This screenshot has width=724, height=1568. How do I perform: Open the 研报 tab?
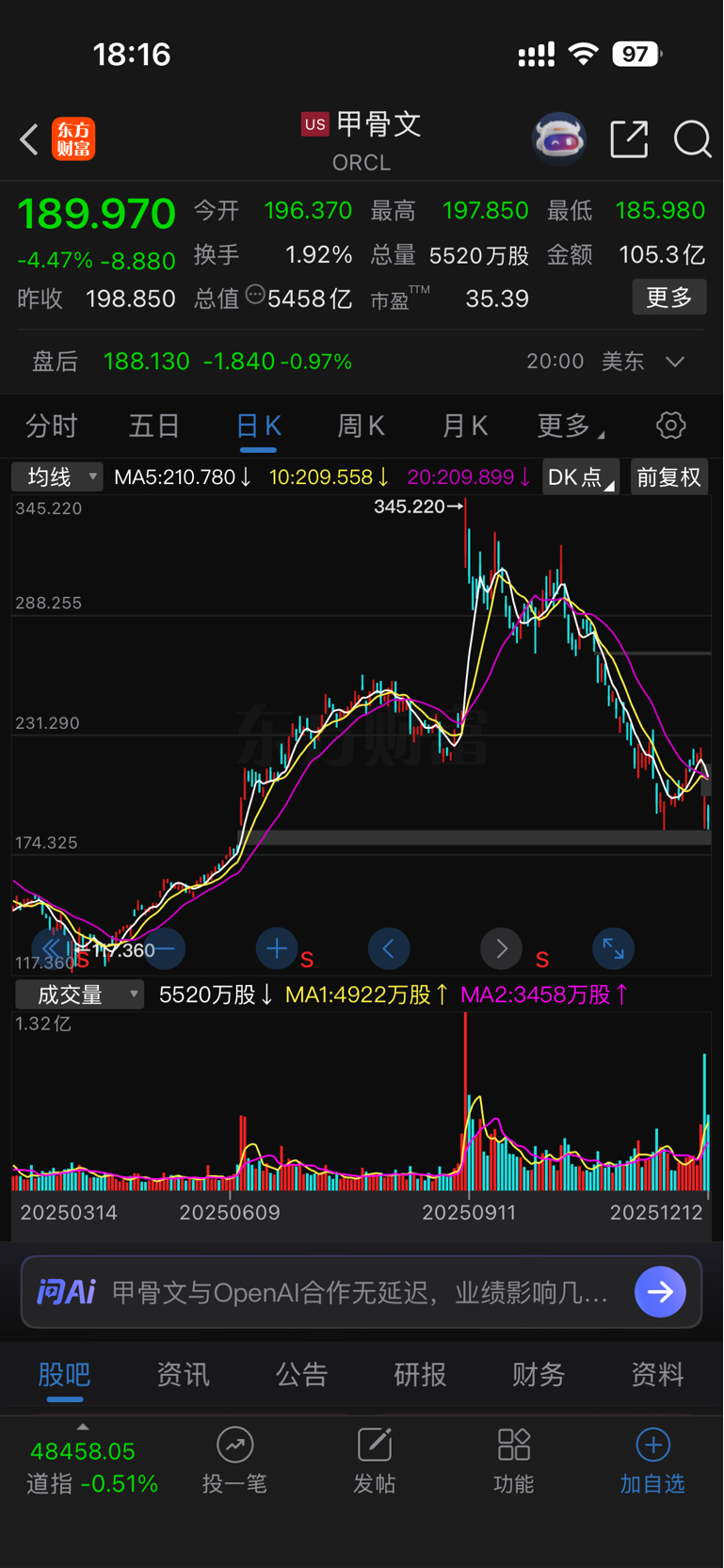tap(421, 1375)
